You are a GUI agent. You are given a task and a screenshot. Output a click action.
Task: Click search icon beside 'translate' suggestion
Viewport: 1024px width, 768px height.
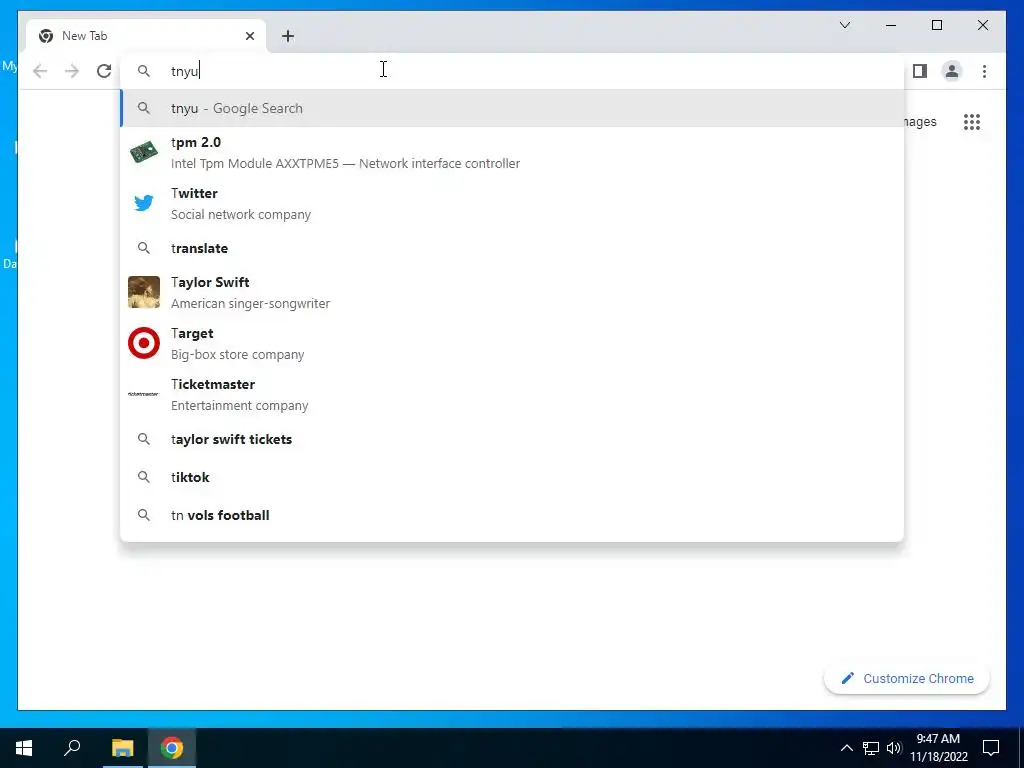click(144, 248)
